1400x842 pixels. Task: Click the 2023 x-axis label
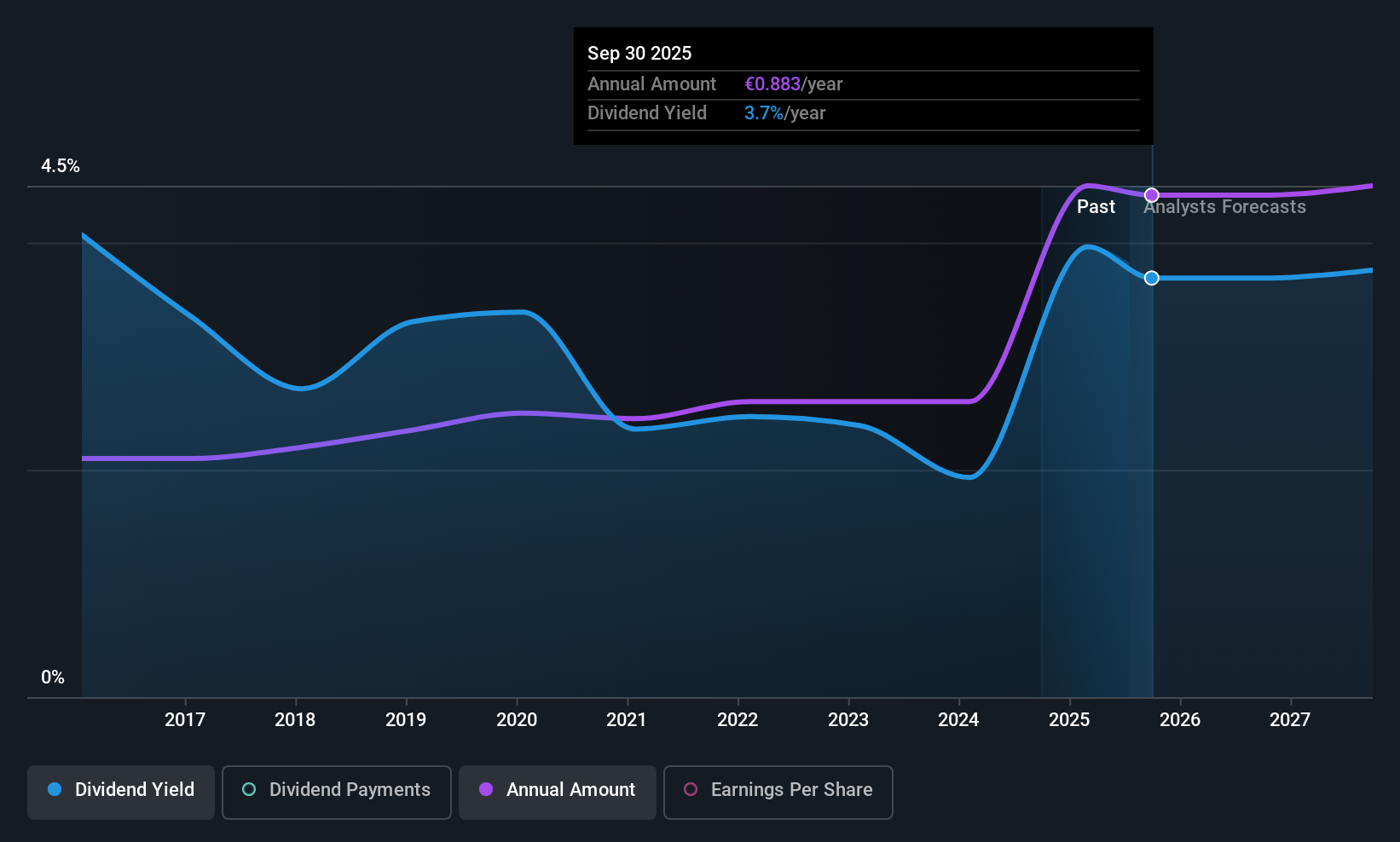848,720
